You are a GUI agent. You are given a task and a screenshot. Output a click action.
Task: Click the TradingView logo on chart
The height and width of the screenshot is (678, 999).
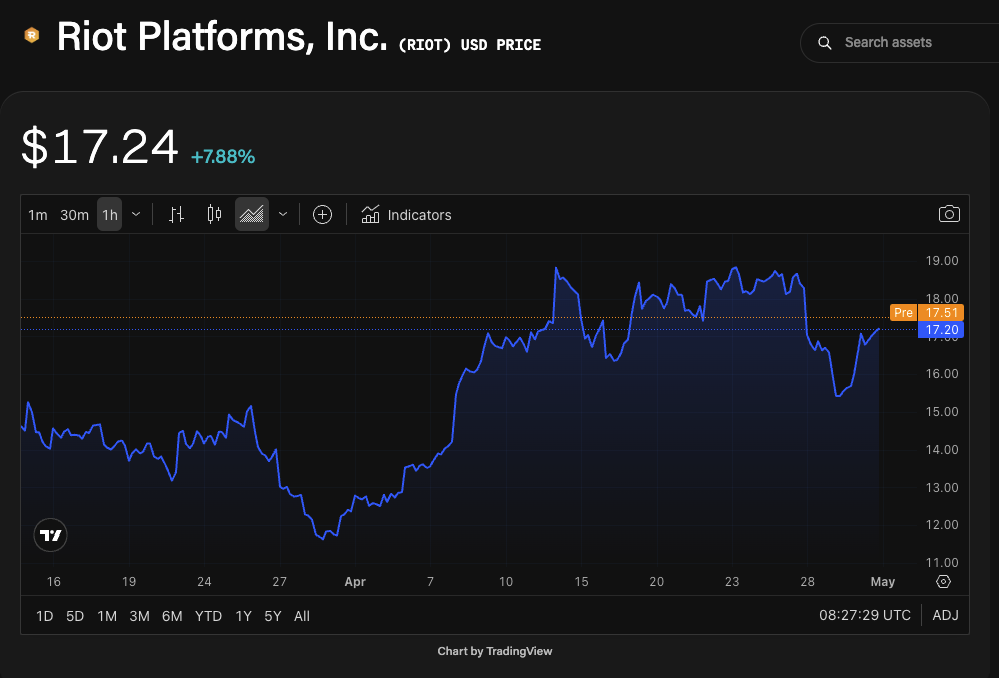coord(50,535)
